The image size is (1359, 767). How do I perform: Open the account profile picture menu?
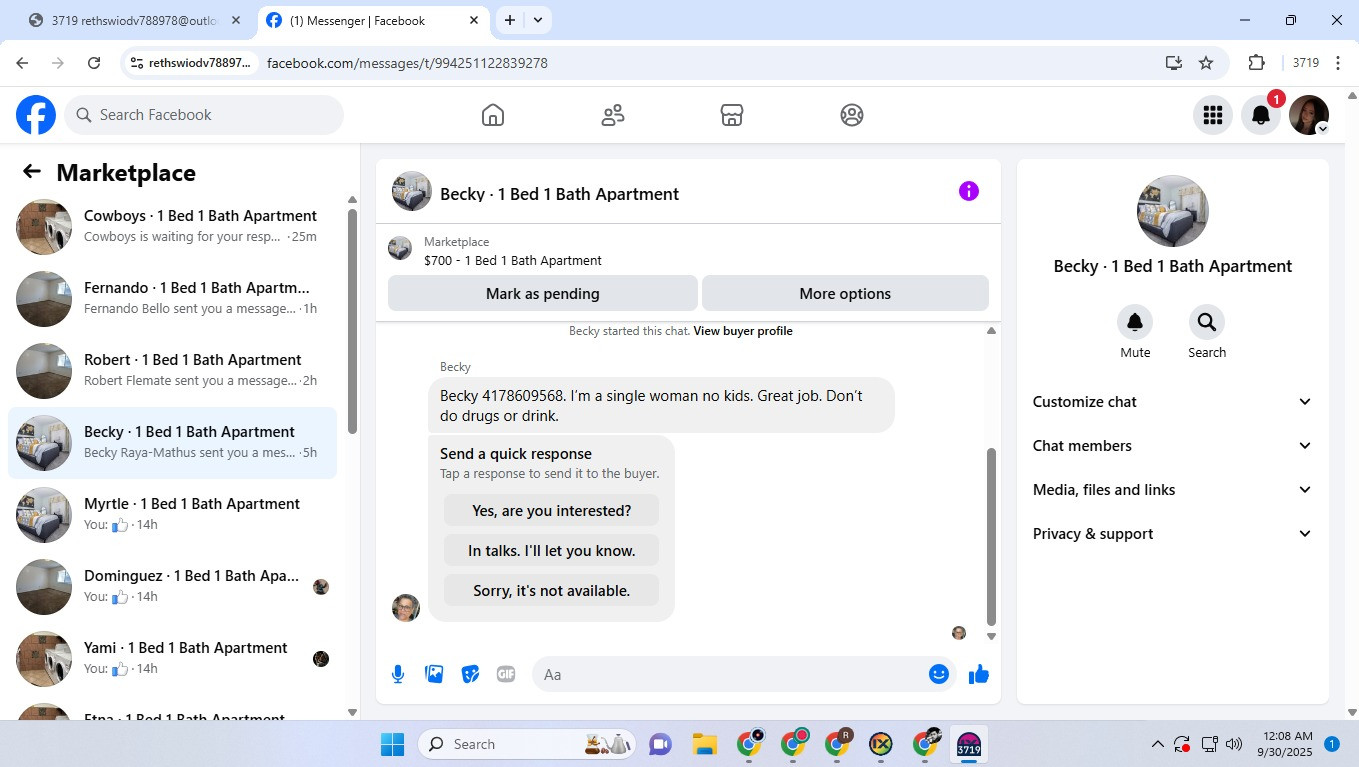pos(1309,115)
